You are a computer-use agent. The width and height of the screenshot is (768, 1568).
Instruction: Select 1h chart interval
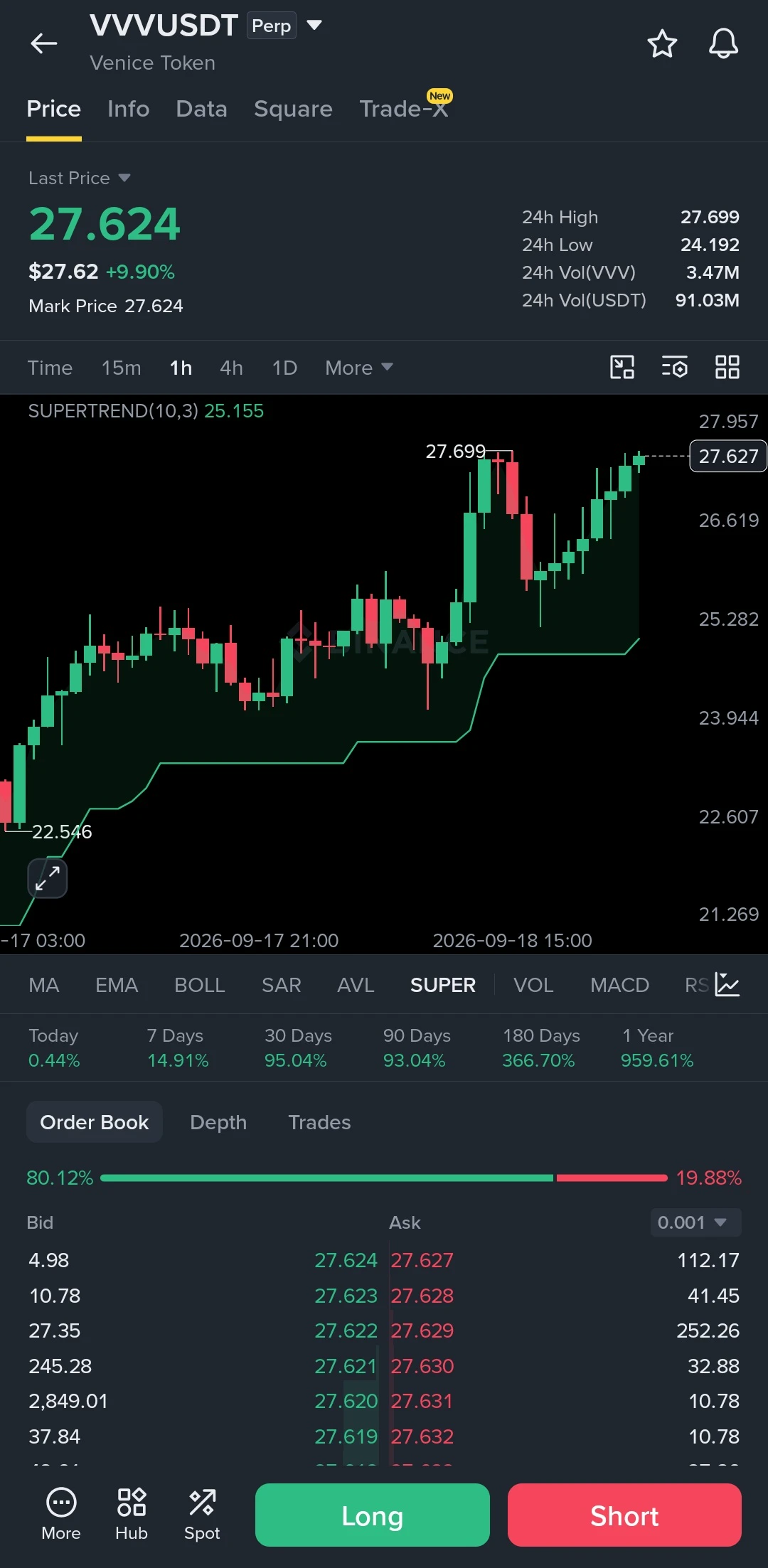pos(181,368)
